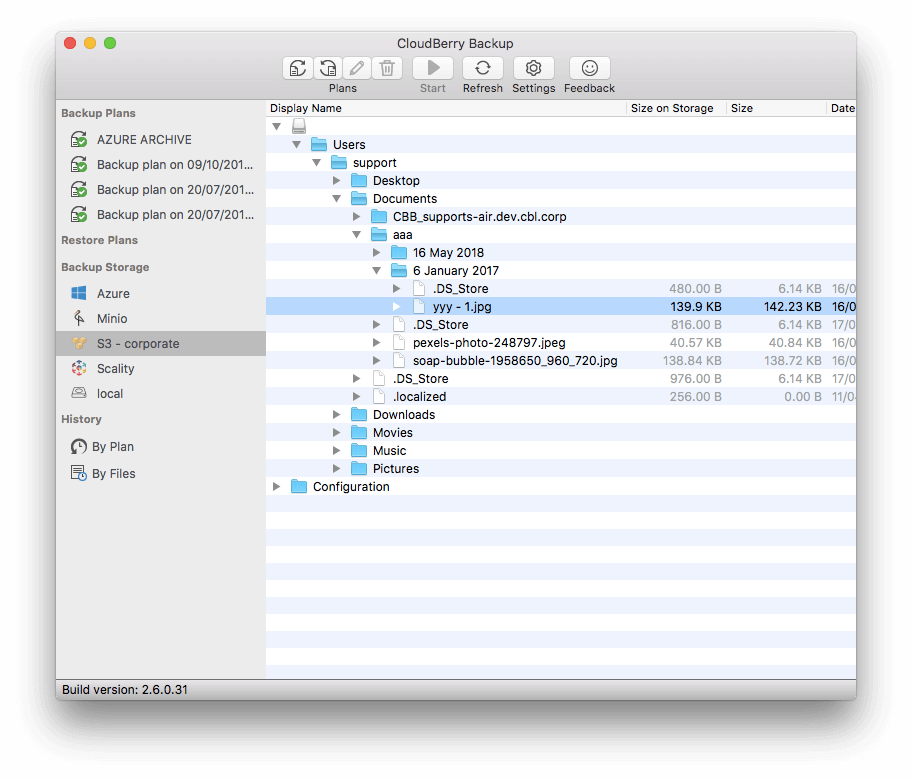This screenshot has width=912, height=780.
Task: Select the pencil edit plan icon
Action: coord(356,67)
